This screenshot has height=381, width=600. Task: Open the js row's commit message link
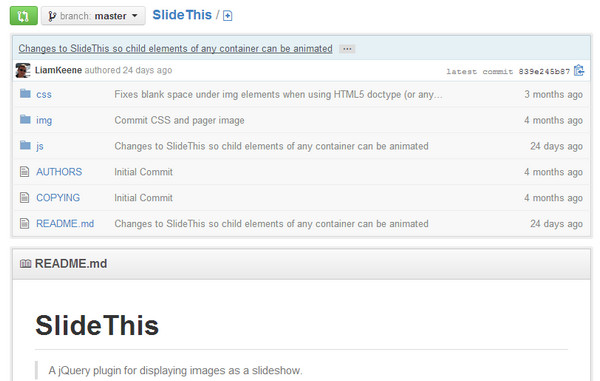pos(271,146)
